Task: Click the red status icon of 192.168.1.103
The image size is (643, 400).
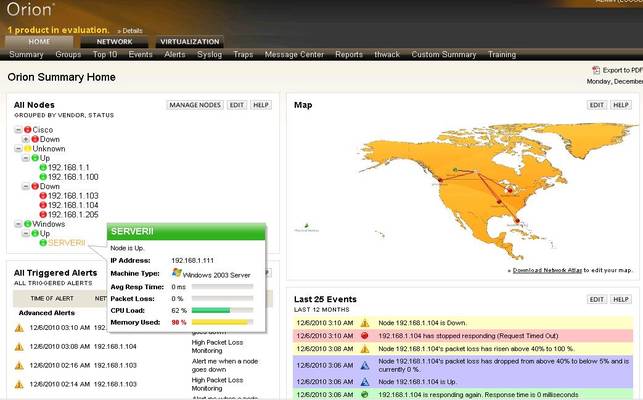Action: [x=43, y=196]
